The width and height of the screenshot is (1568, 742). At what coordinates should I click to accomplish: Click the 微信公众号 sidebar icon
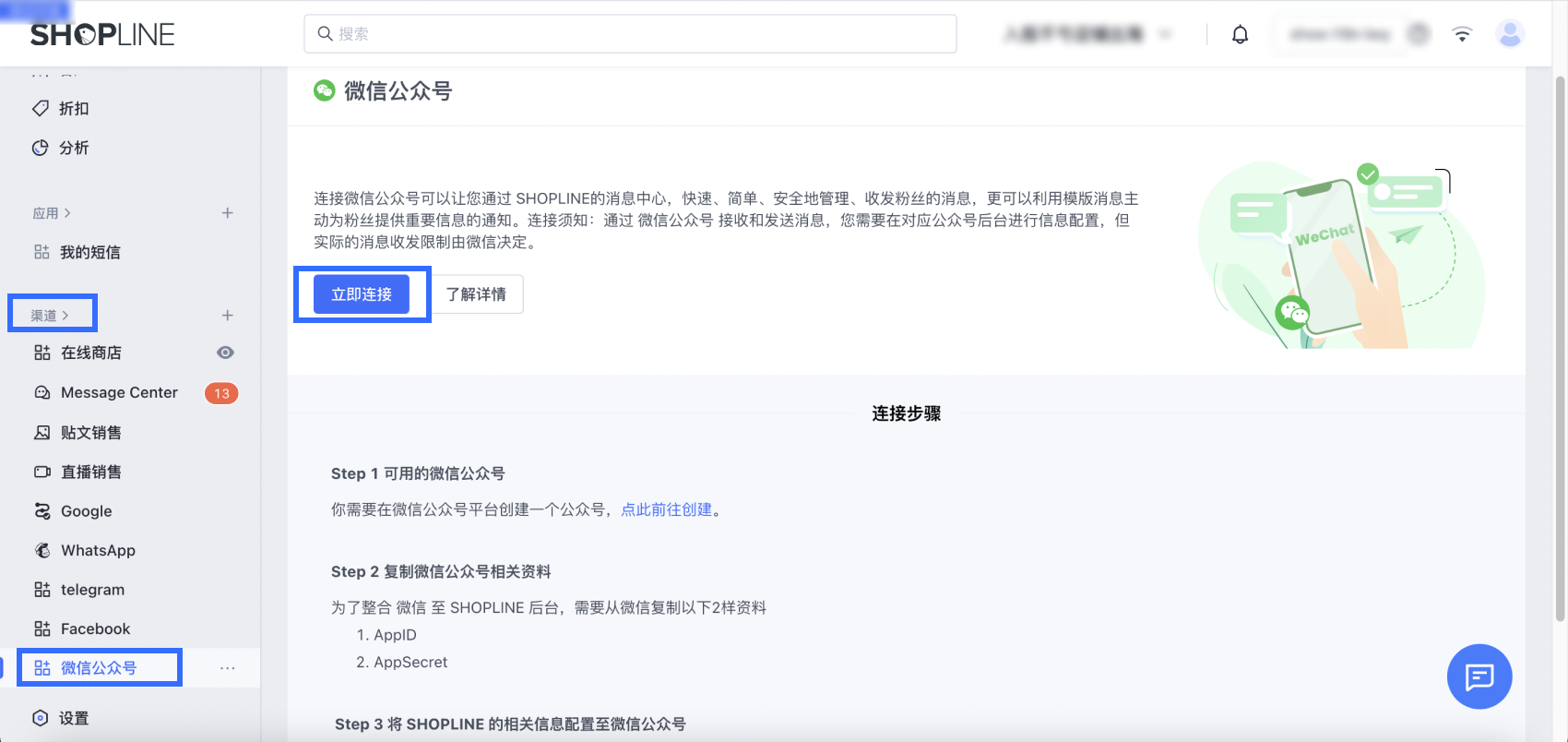(42, 668)
